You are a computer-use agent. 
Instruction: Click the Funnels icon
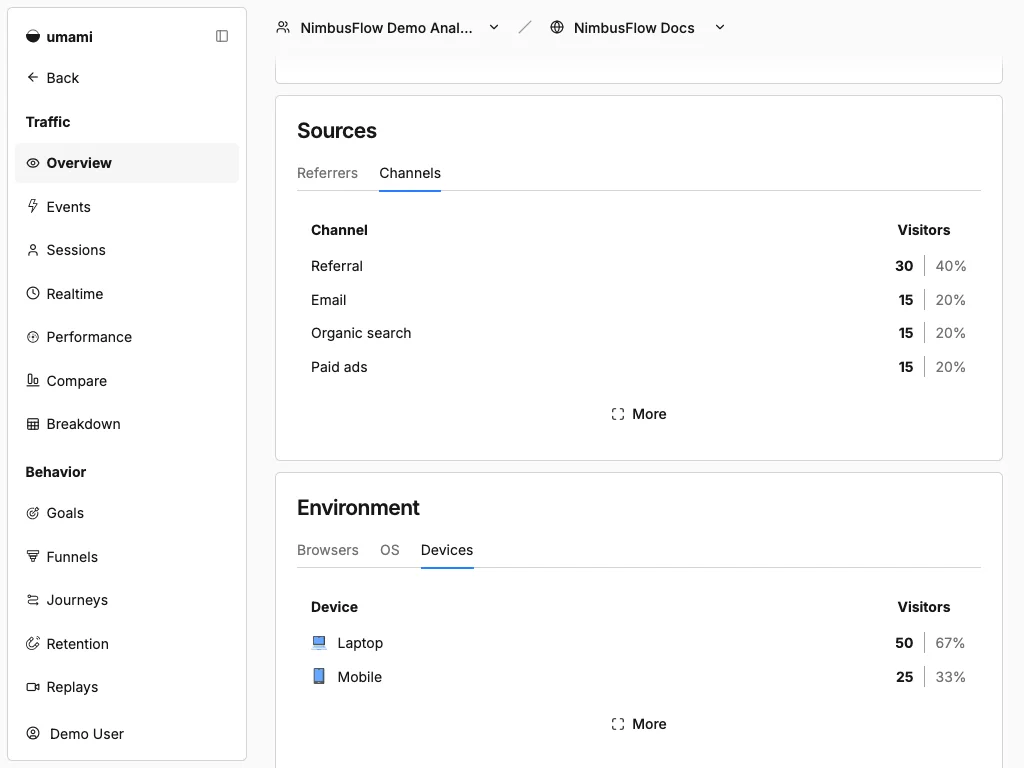tap(33, 556)
